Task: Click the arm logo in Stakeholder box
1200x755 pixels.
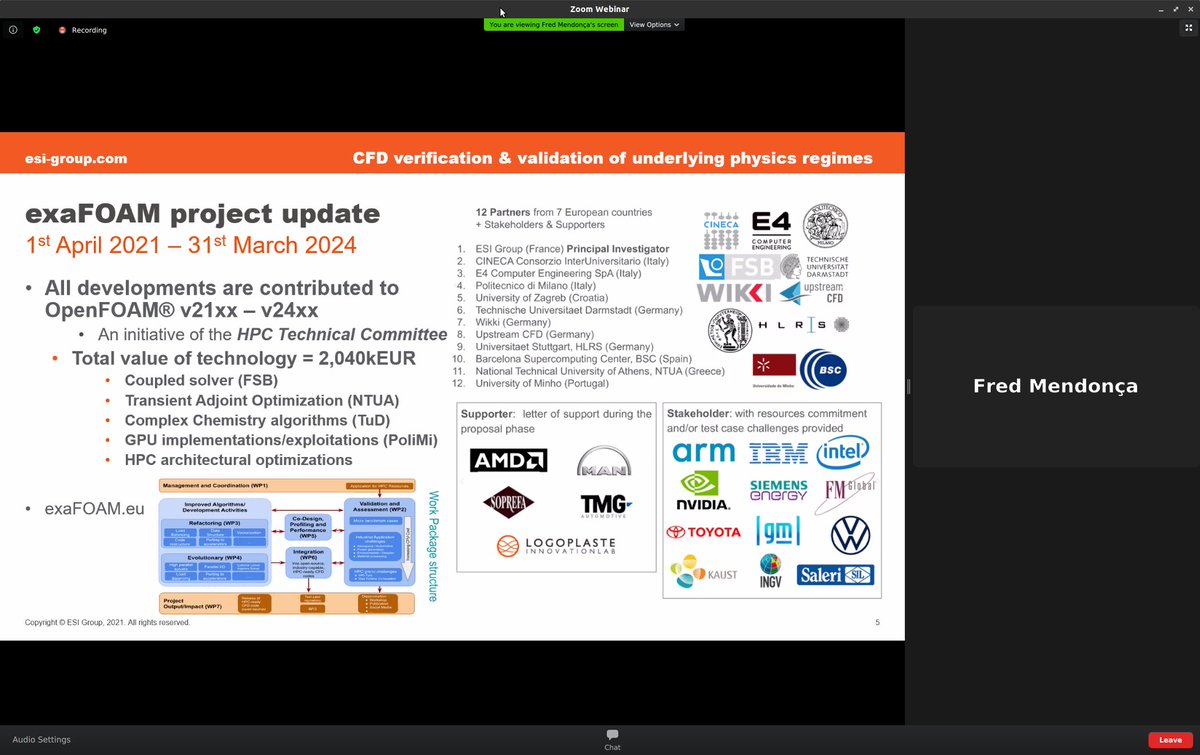Action: [703, 453]
